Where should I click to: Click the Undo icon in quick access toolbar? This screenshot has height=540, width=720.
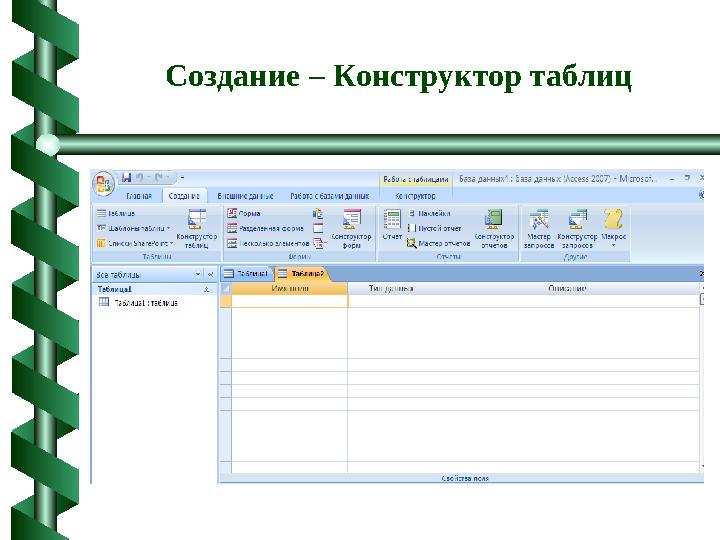click(x=140, y=177)
